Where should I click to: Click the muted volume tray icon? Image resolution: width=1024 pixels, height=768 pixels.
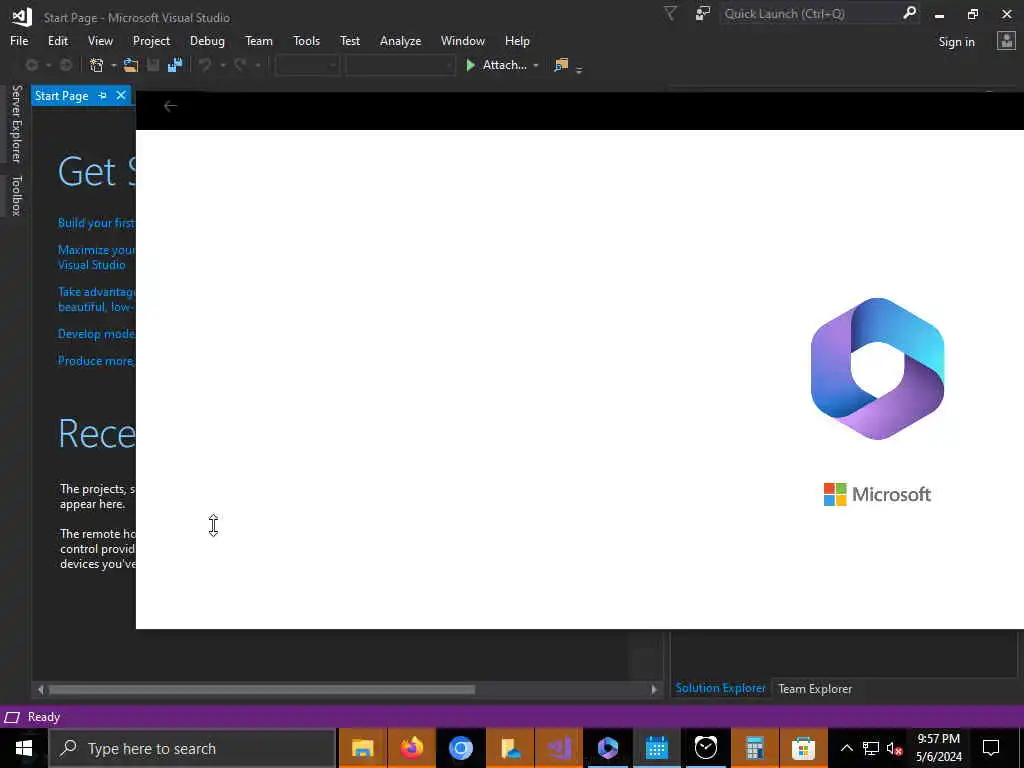pos(895,748)
